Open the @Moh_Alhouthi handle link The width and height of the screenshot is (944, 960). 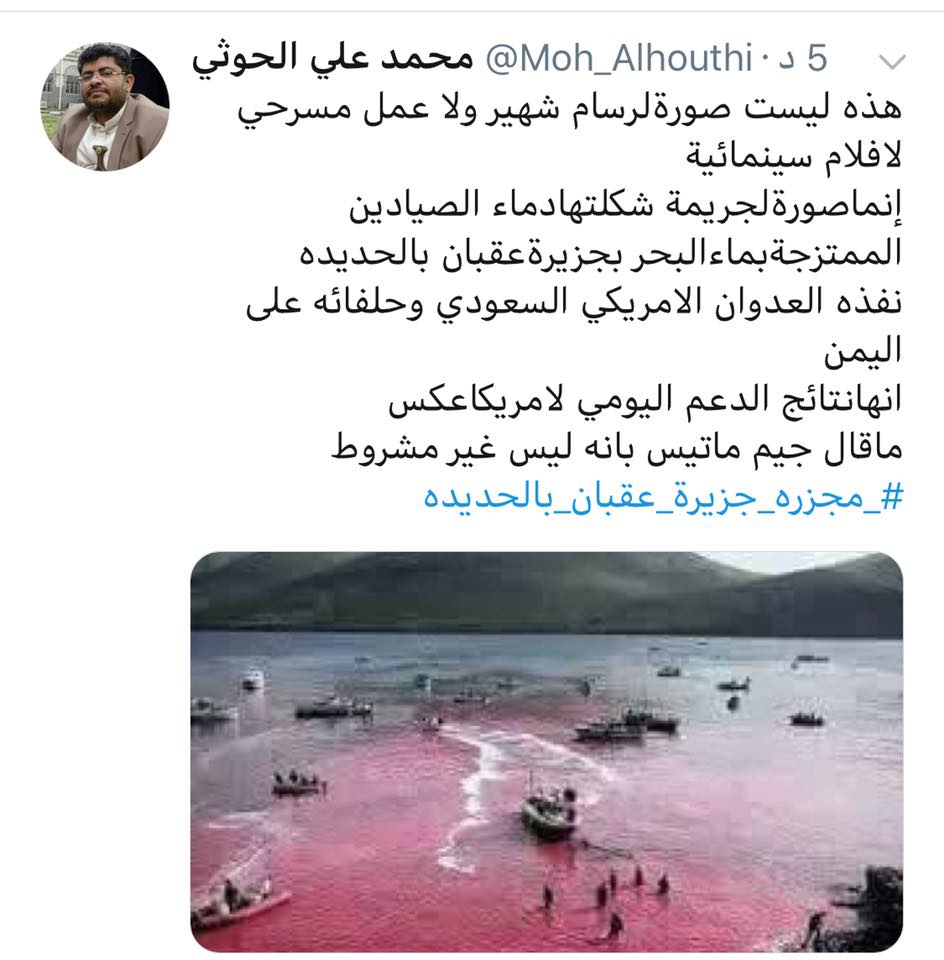618,59
